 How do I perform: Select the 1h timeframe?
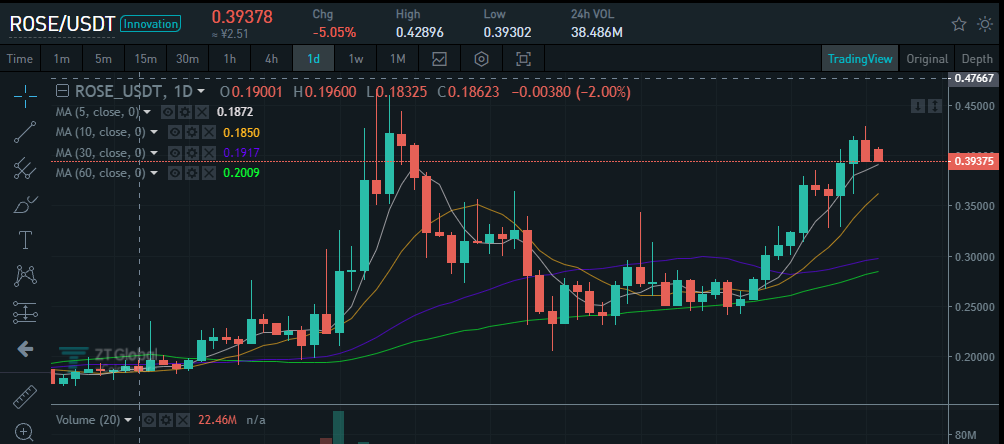pyautogui.click(x=229, y=59)
